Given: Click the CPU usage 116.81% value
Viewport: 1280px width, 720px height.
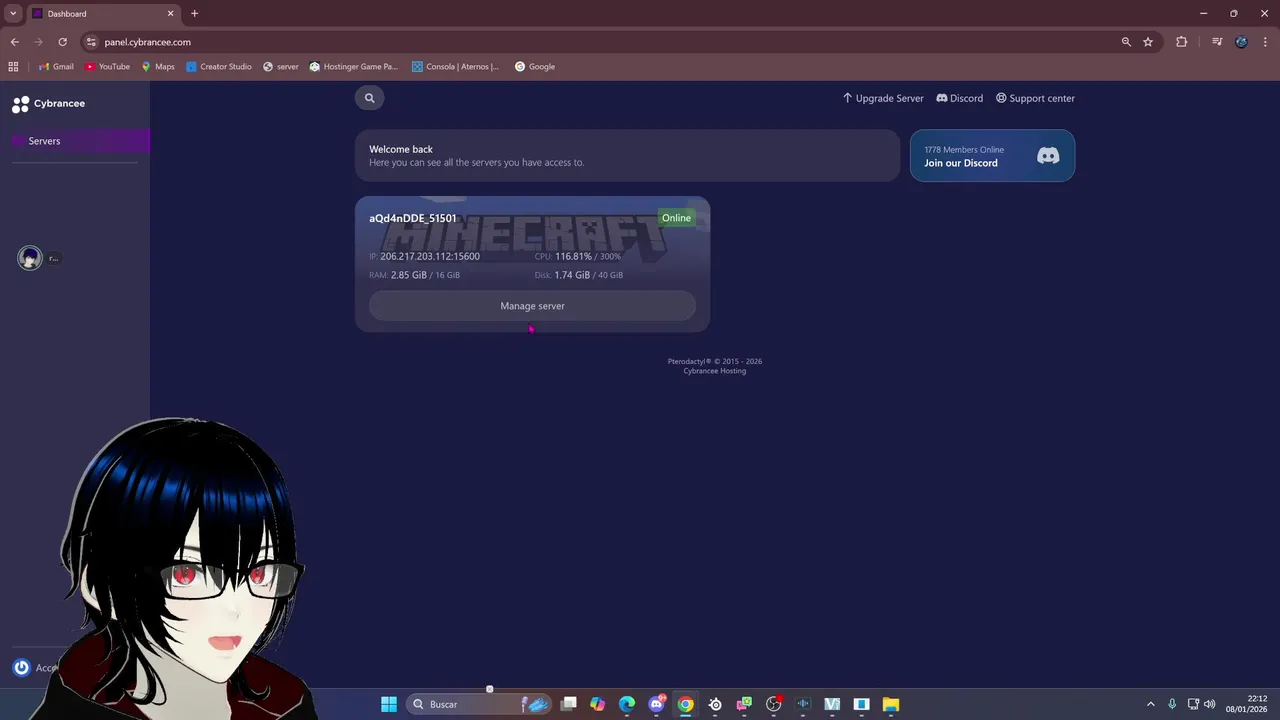Looking at the screenshot, I should 573,256.
